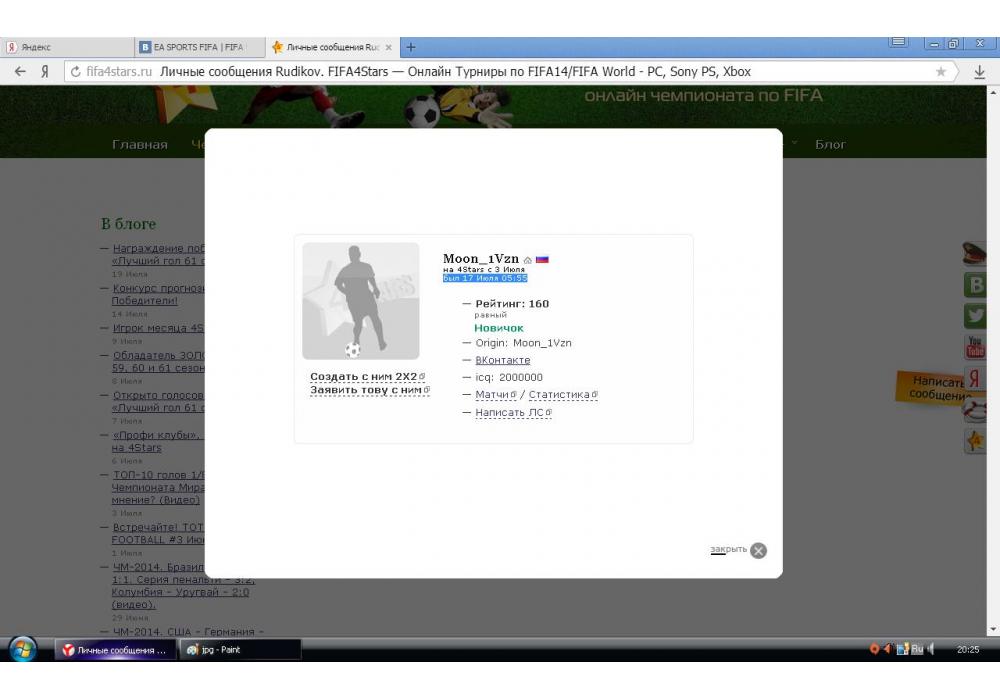Close the 'Личные сообщения' browser tab
This screenshot has width=1000, height=700.
[x=389, y=47]
